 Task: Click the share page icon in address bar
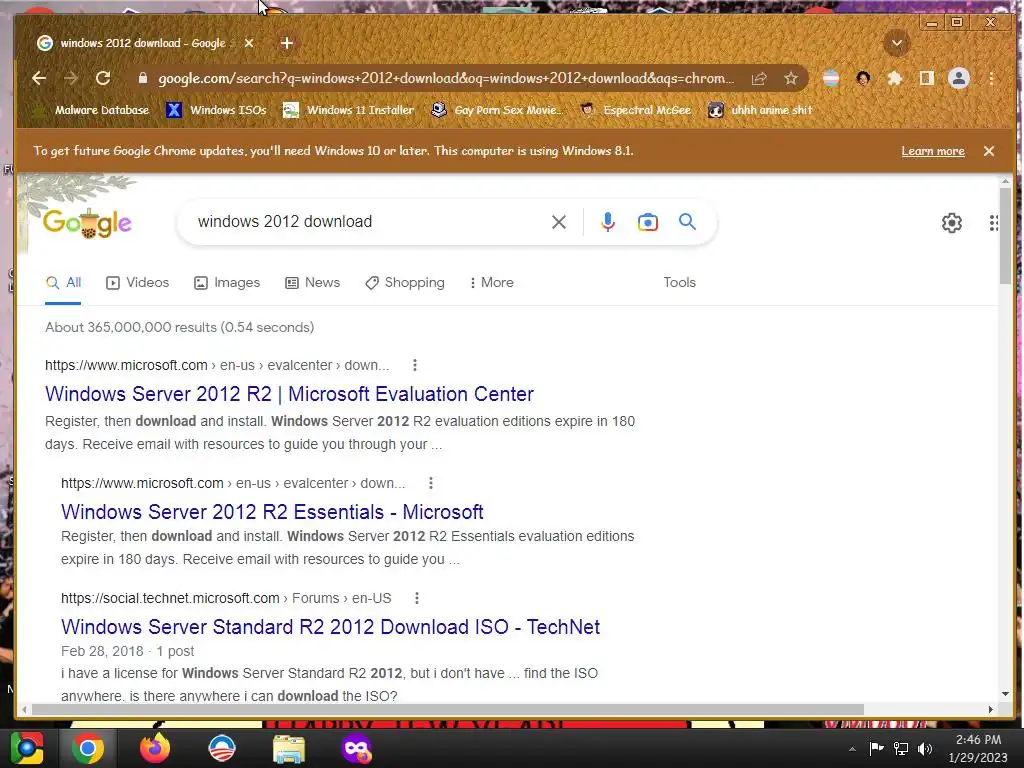[x=758, y=79]
